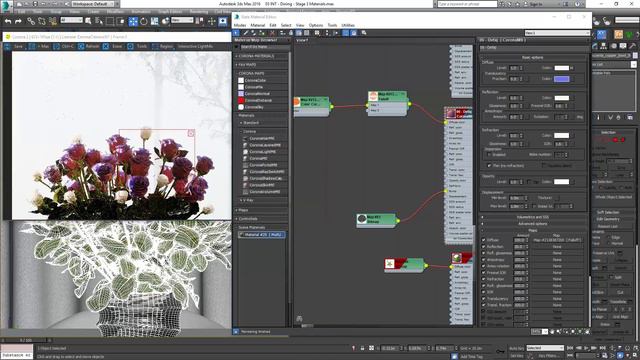Enable Dispersion Enabled checkbox
The height and width of the screenshot is (360, 640).
[489, 155]
